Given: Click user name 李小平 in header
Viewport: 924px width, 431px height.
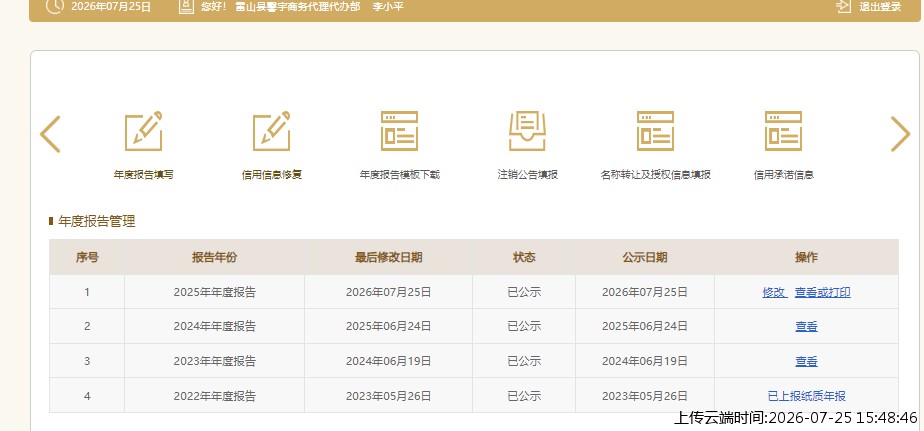Looking at the screenshot, I should [x=388, y=7].
